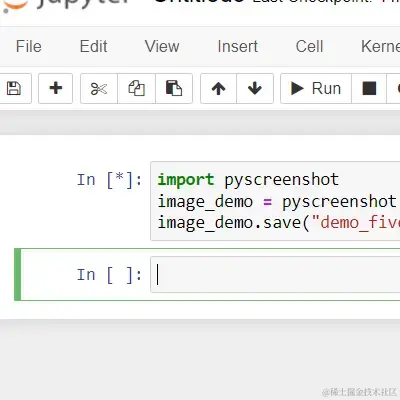The height and width of the screenshot is (400, 400).
Task: Cut selected cells with the scissors icon
Action: tap(99, 89)
